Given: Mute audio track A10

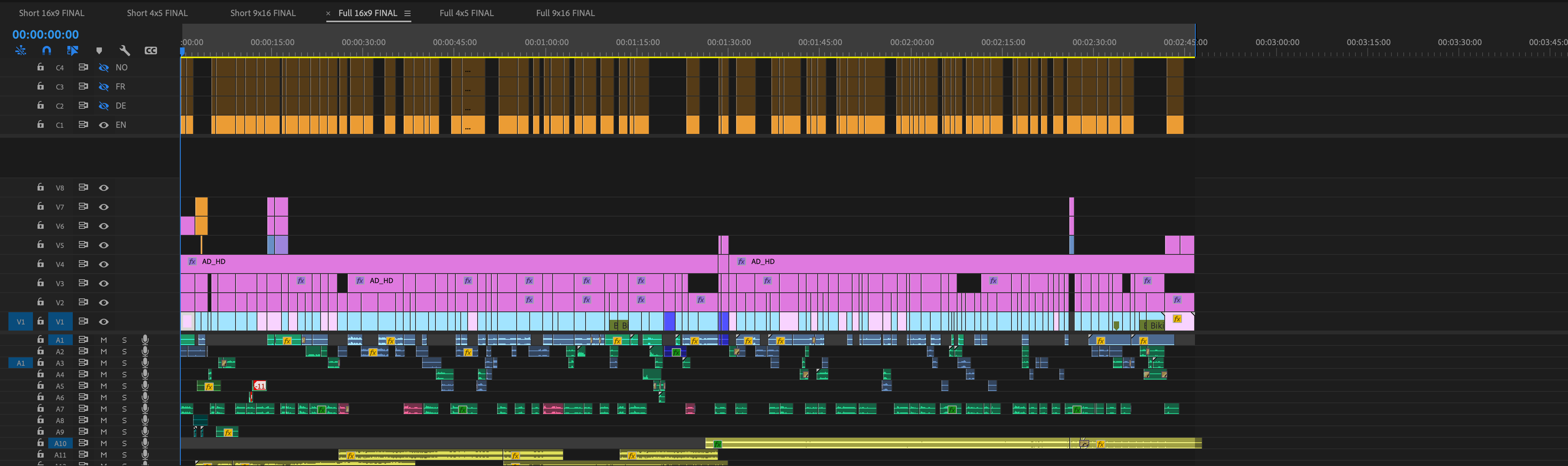Looking at the screenshot, I should pyautogui.click(x=103, y=443).
